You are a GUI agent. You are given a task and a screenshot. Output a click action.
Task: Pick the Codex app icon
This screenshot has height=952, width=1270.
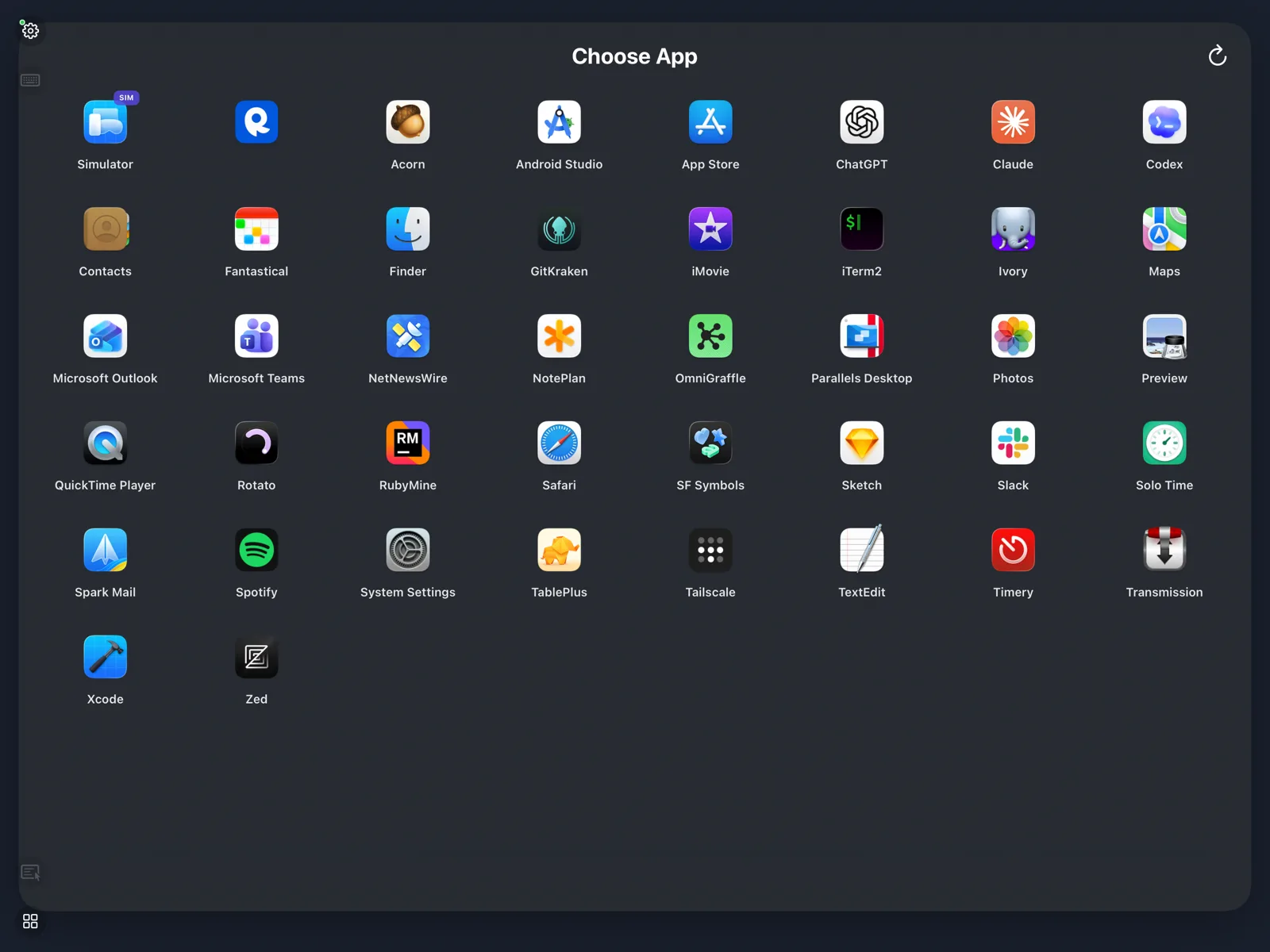coord(1164,122)
